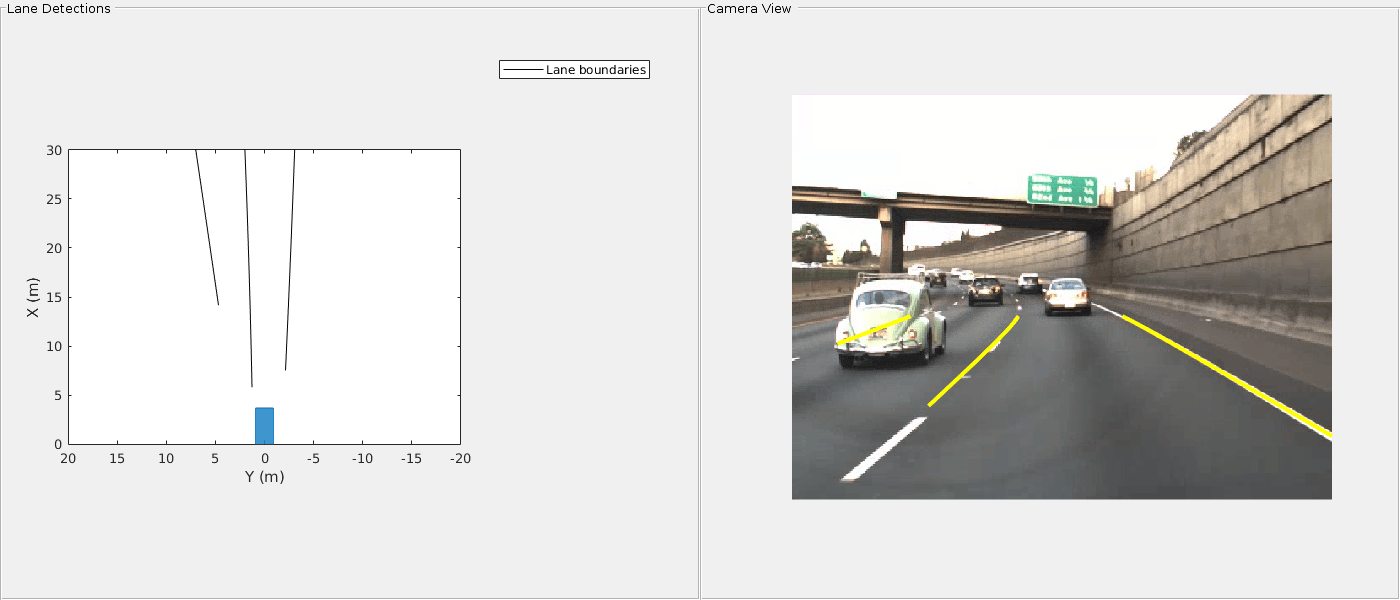
Task: Click the green highway sign in camera image
Action: pyautogui.click(x=1062, y=190)
